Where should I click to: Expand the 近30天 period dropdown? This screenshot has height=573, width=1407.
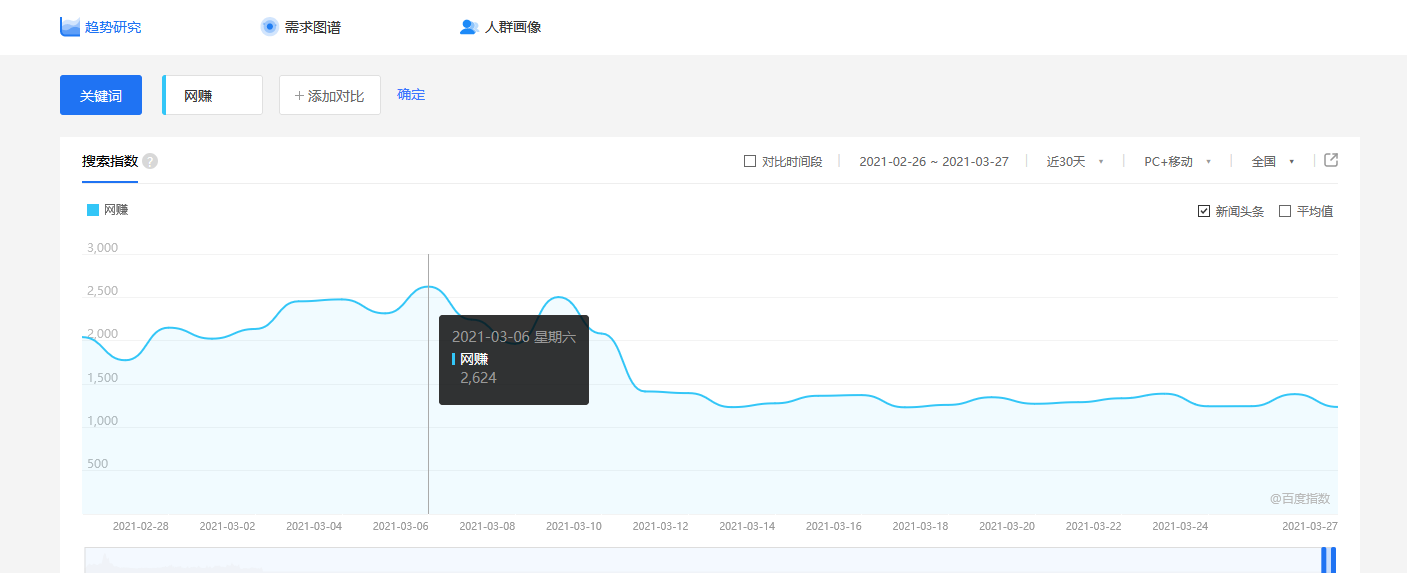[x=1075, y=161]
